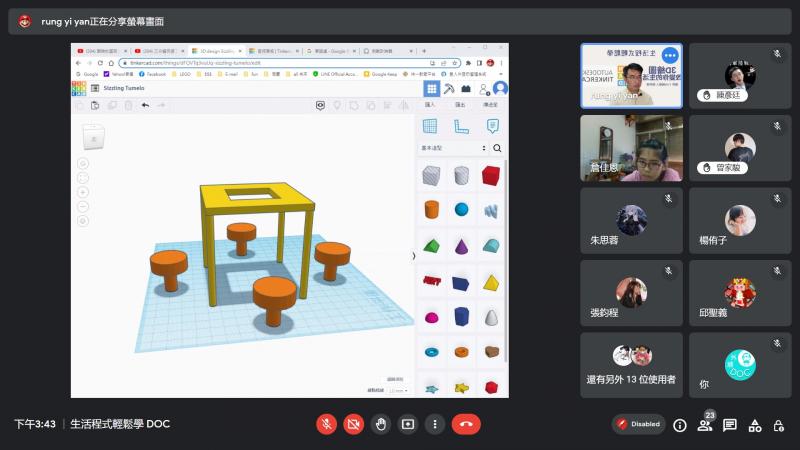
Task: Pick the magenta Half Sphere shape
Action: coord(432,318)
